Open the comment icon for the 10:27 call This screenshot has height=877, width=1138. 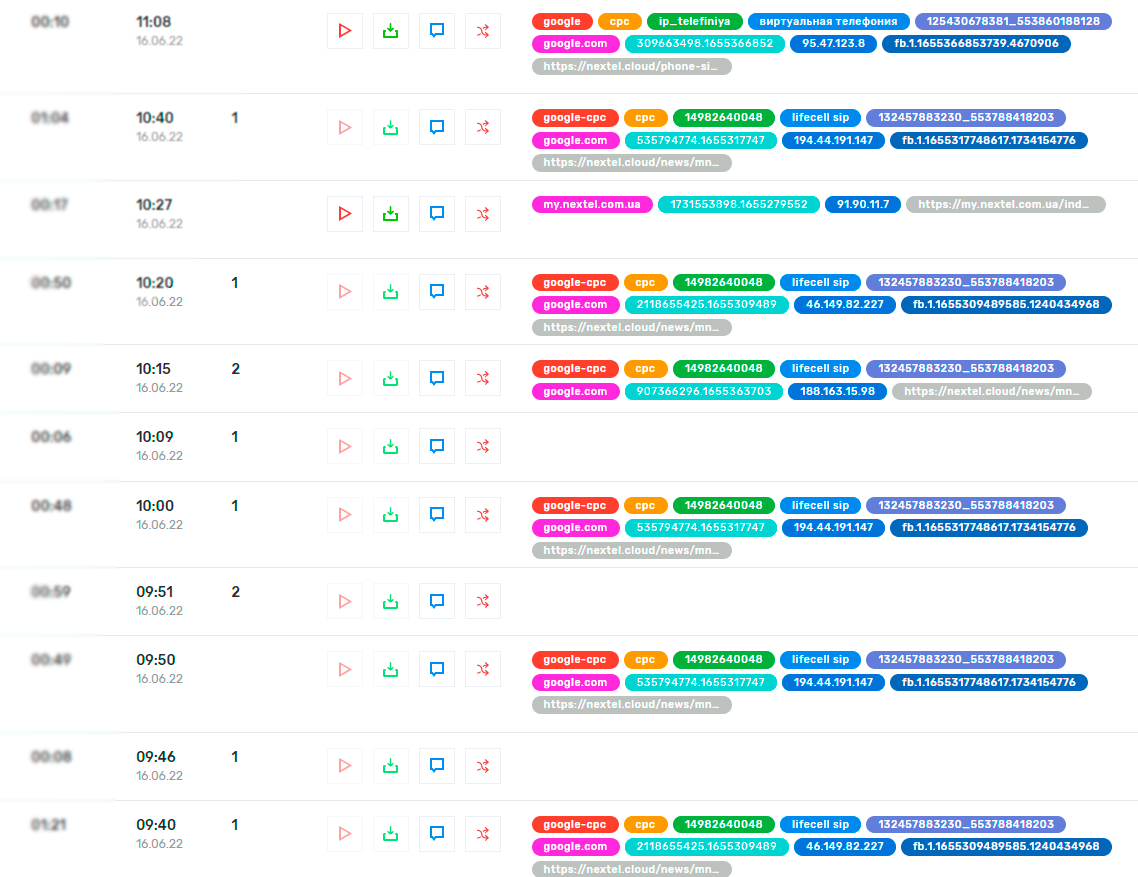pos(437,213)
